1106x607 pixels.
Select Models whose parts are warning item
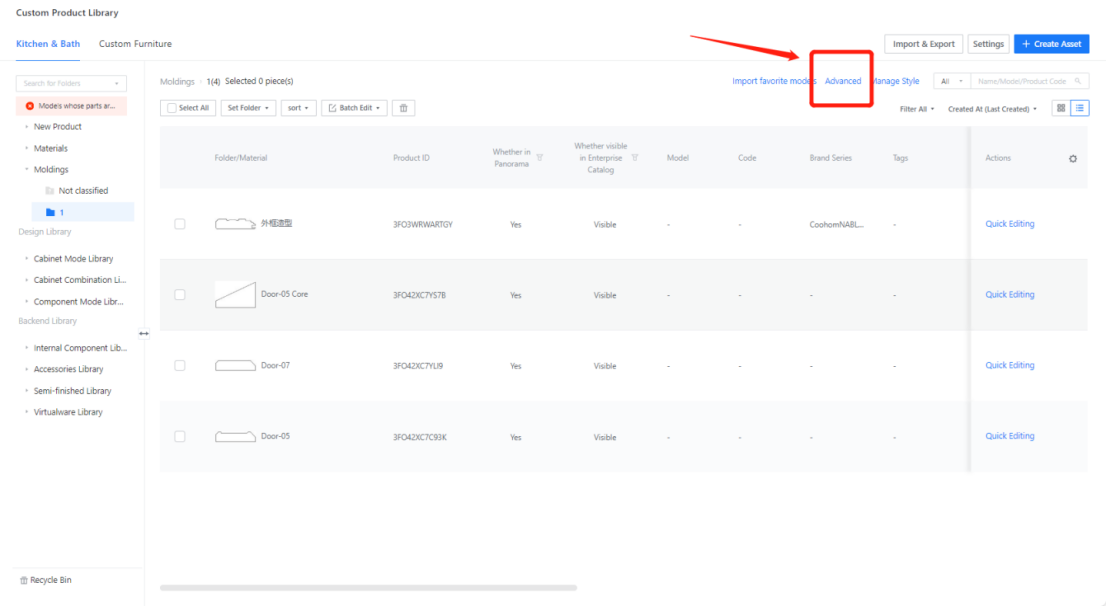[71, 106]
